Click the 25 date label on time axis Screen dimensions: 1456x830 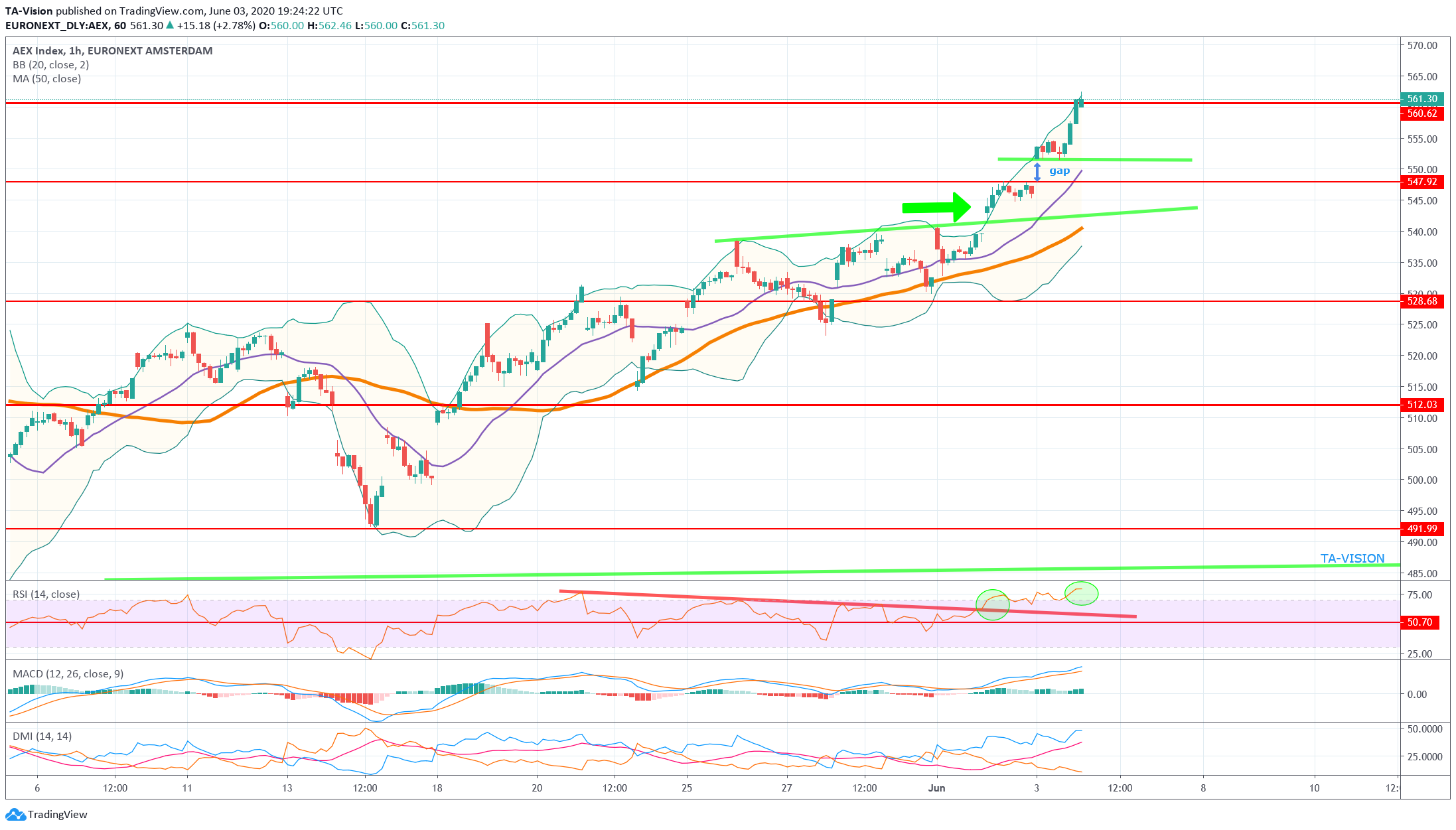pyautogui.click(x=687, y=788)
